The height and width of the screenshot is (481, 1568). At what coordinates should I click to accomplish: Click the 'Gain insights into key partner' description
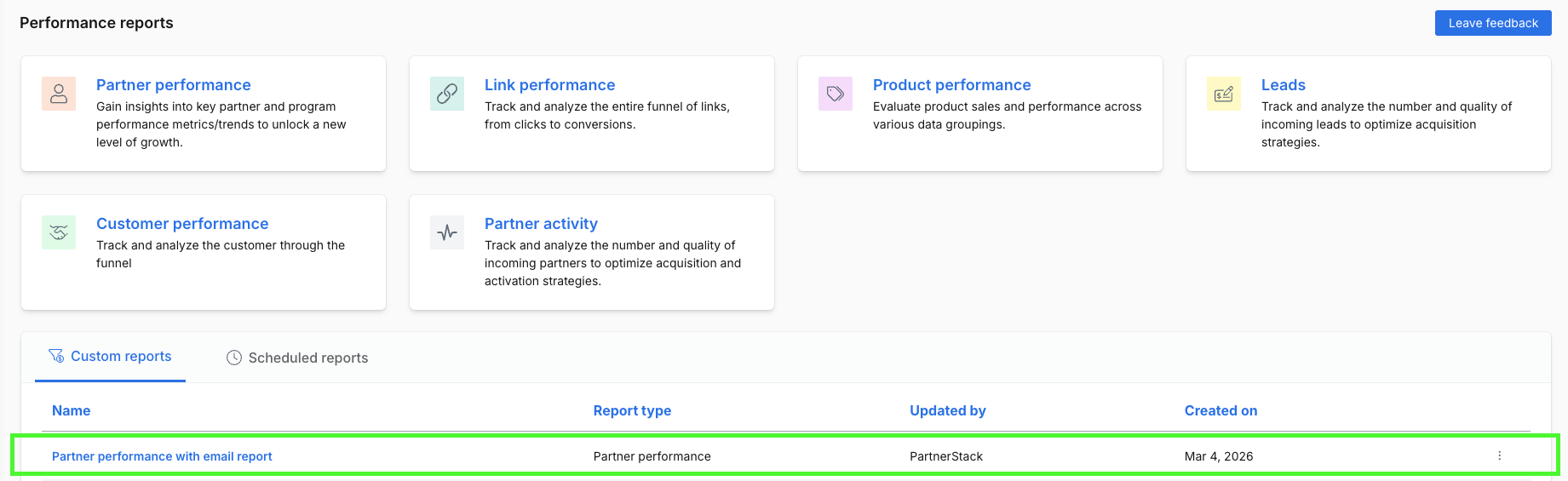(221, 124)
